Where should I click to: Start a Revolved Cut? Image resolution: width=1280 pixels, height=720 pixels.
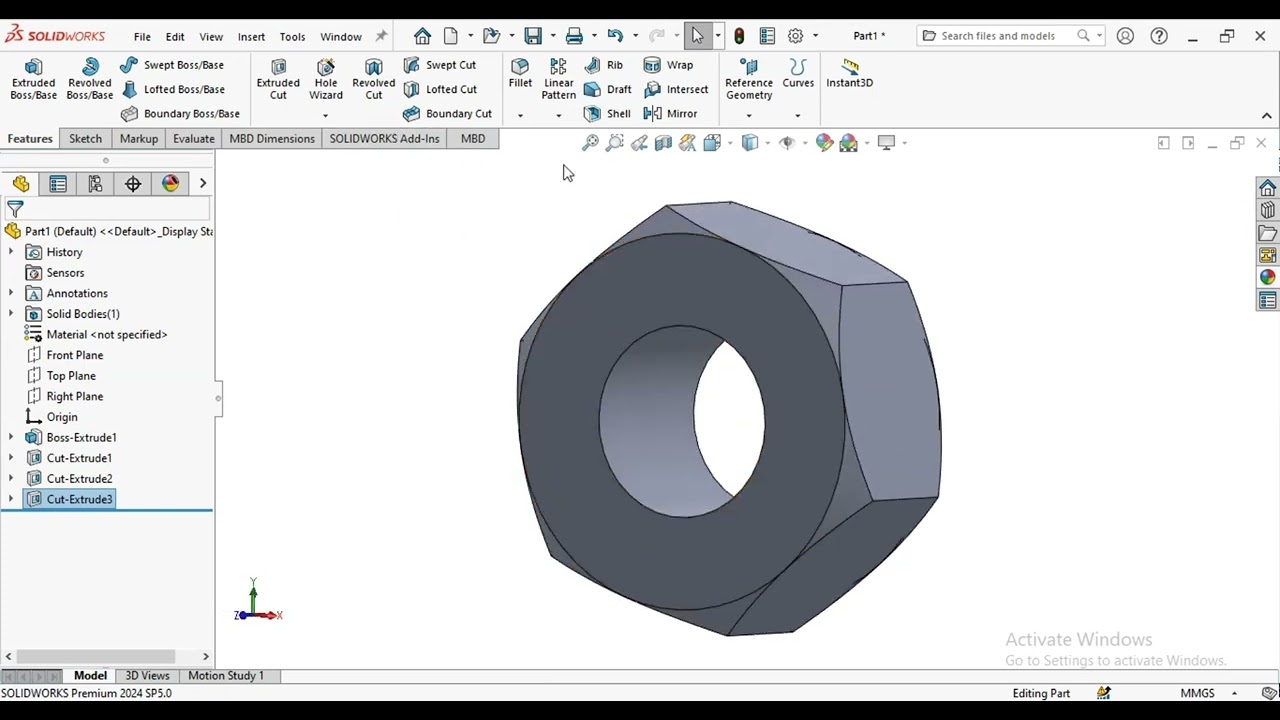374,79
